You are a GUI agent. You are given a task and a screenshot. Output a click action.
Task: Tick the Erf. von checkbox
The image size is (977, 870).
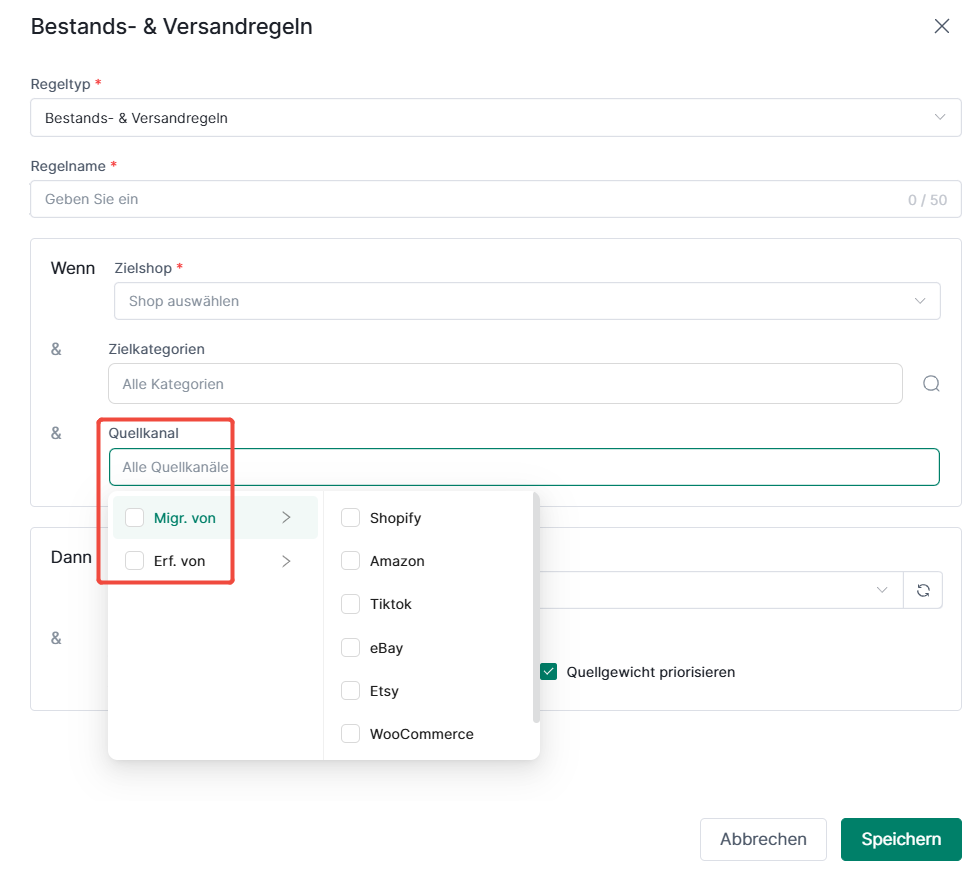(x=135, y=561)
